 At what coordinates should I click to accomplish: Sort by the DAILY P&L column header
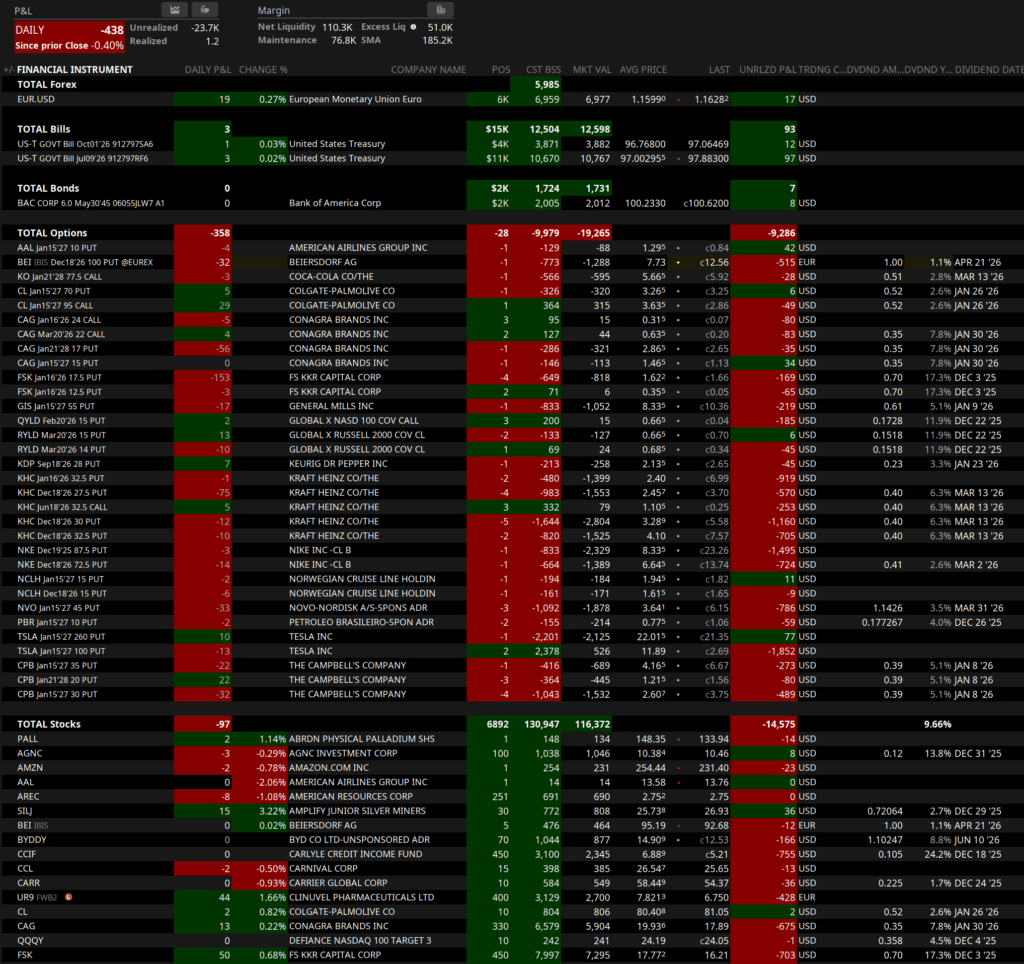(207, 70)
